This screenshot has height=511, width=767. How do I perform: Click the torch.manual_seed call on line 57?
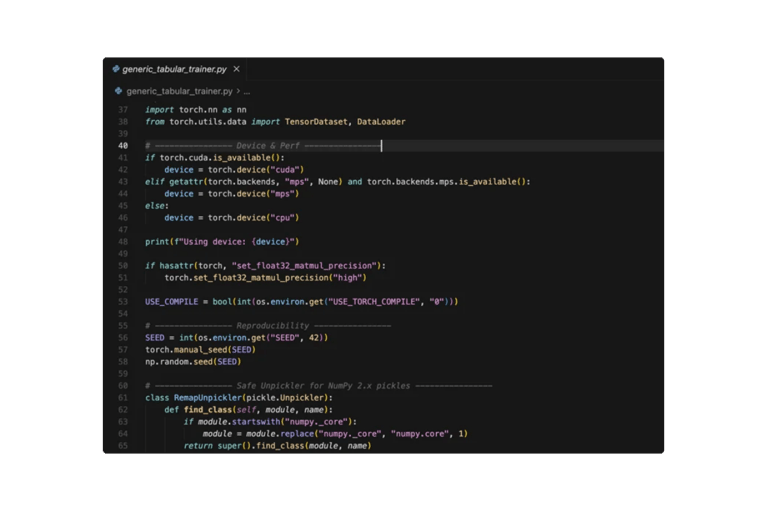pos(200,350)
